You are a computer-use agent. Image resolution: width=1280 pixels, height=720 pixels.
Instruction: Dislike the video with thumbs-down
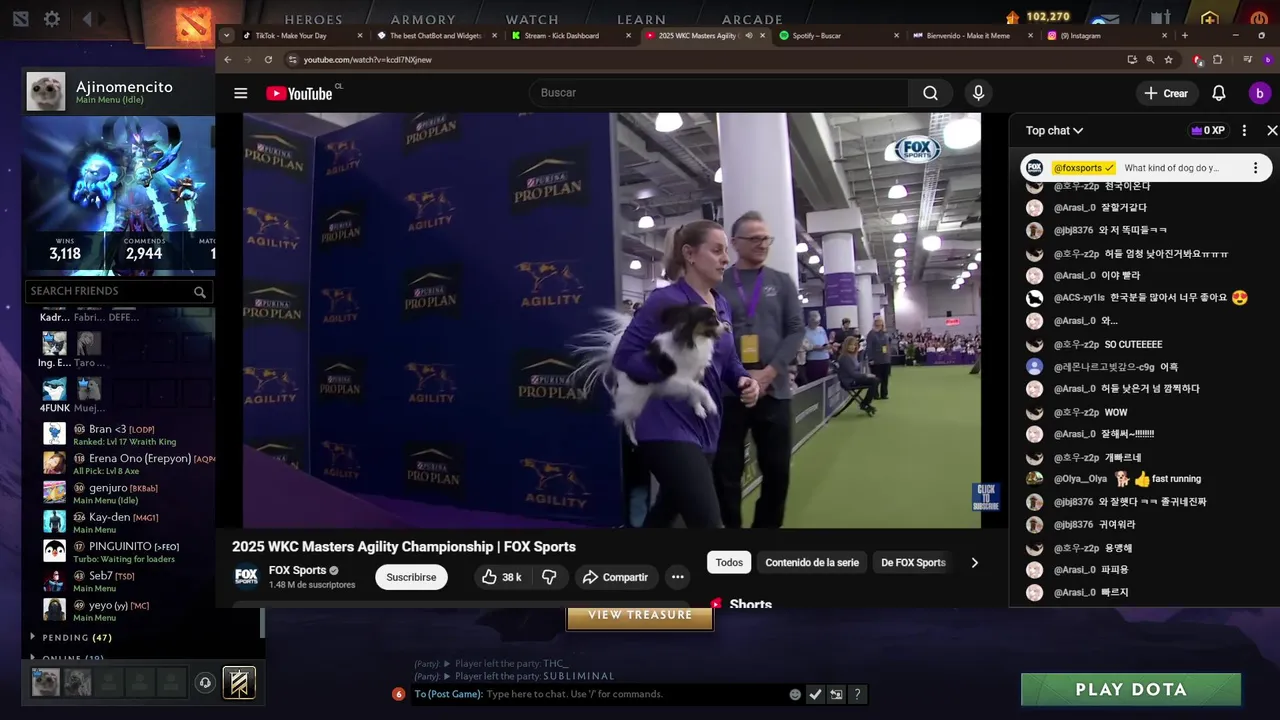point(548,577)
